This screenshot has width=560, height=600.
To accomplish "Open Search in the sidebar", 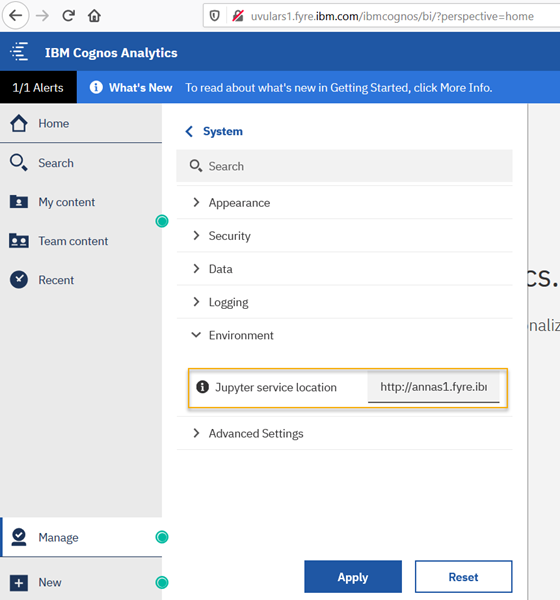I will [81, 163].
